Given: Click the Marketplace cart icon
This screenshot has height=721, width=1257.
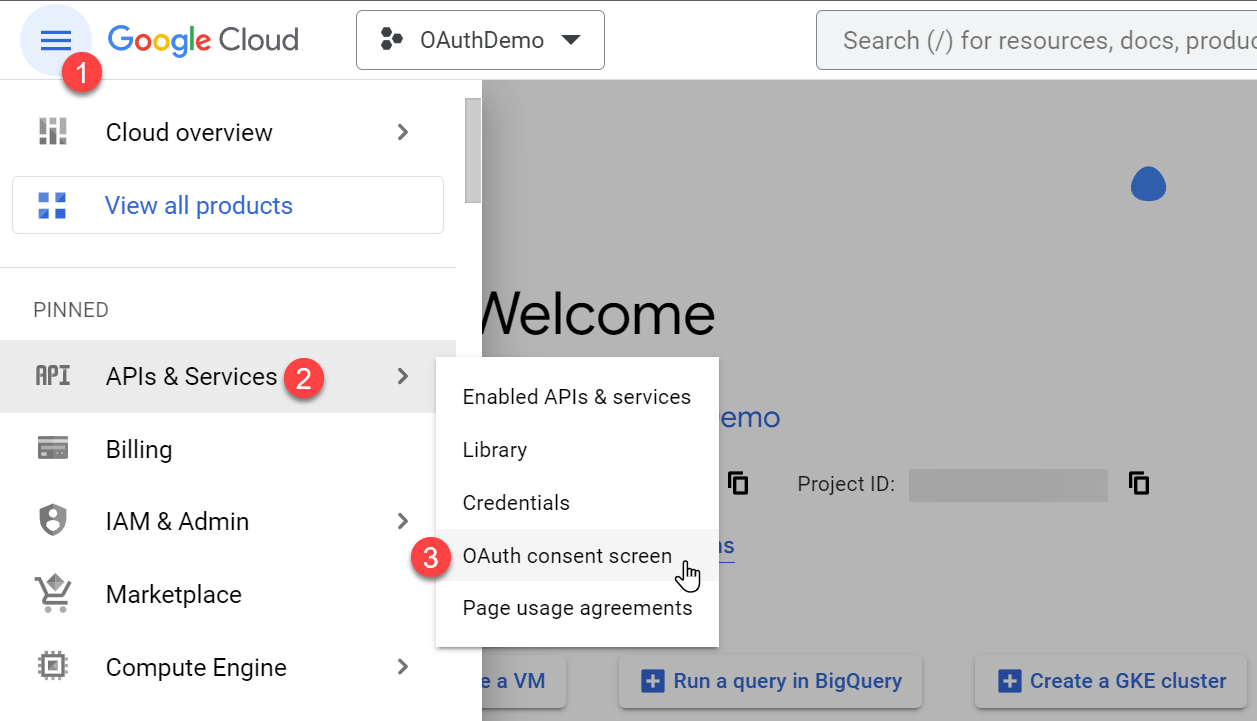Looking at the screenshot, I should (53, 594).
